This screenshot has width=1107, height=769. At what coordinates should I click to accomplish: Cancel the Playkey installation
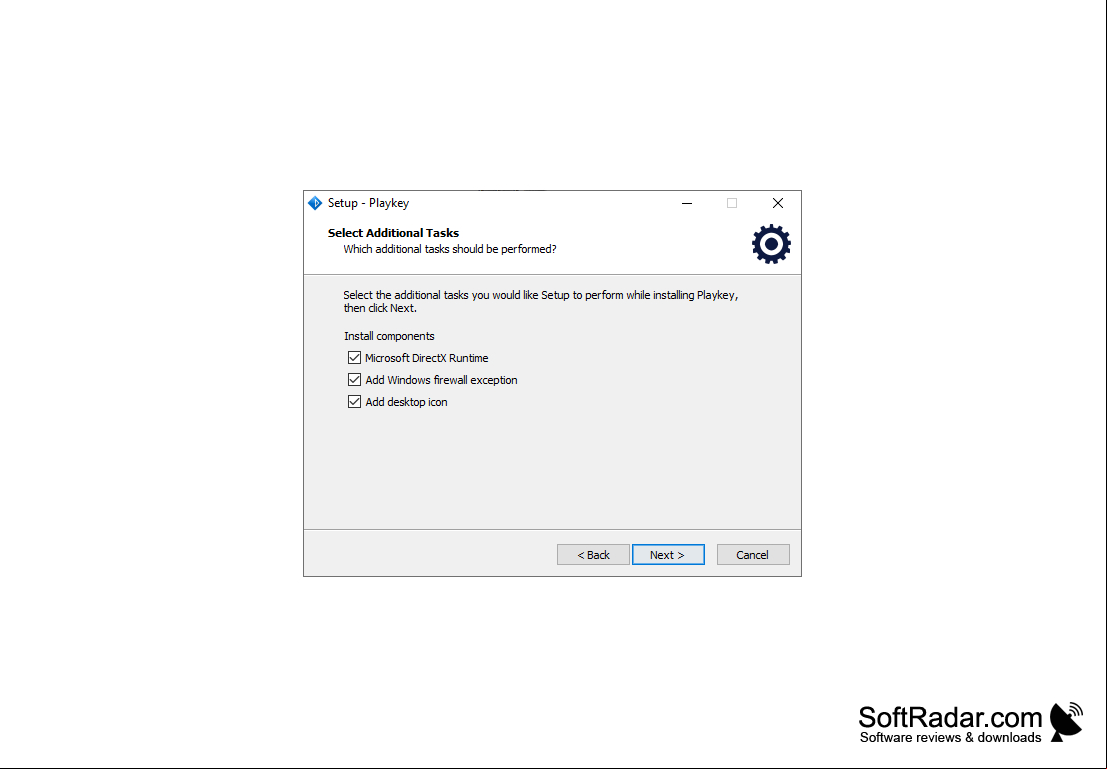753,555
